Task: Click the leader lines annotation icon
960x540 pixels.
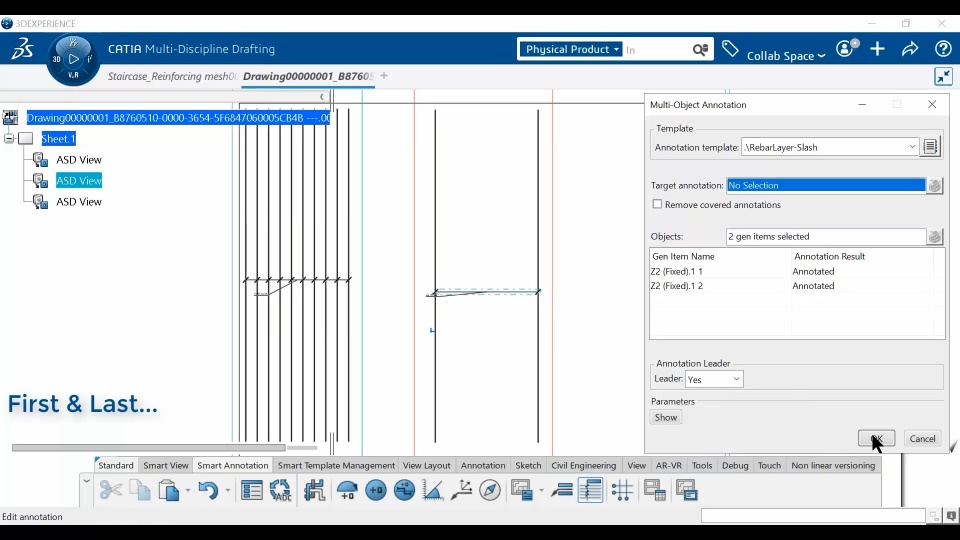Action: point(561,490)
